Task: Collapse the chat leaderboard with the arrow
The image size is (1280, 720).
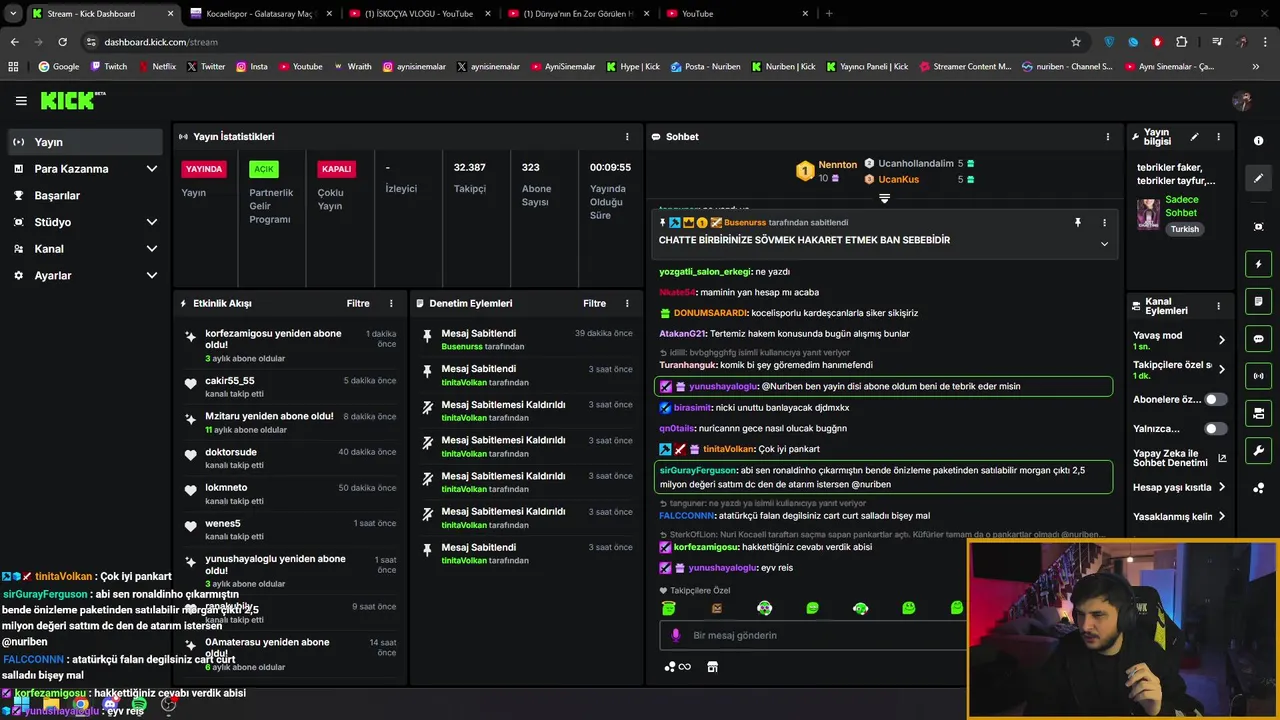Action: (x=884, y=199)
